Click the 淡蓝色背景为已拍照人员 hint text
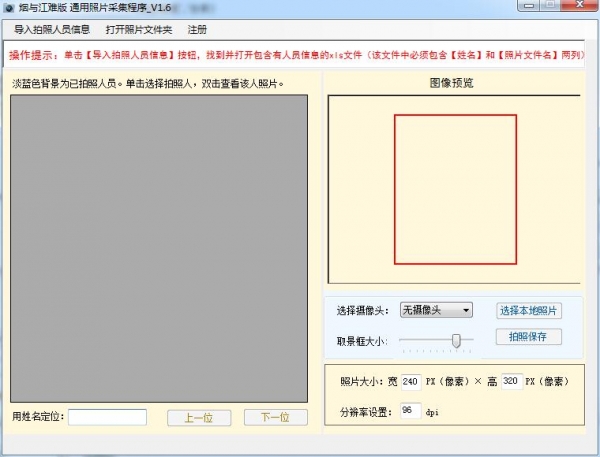 tap(148, 83)
